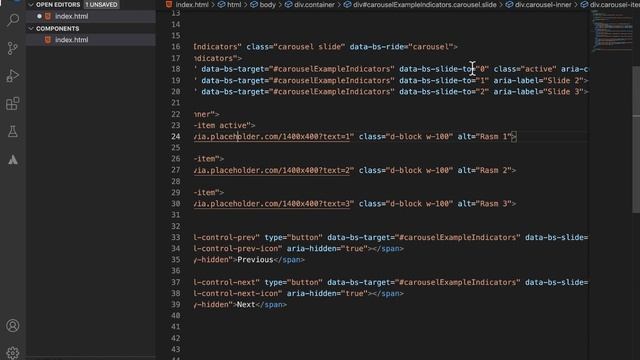
Task: Collapse the Components folder section
Action: [31, 29]
